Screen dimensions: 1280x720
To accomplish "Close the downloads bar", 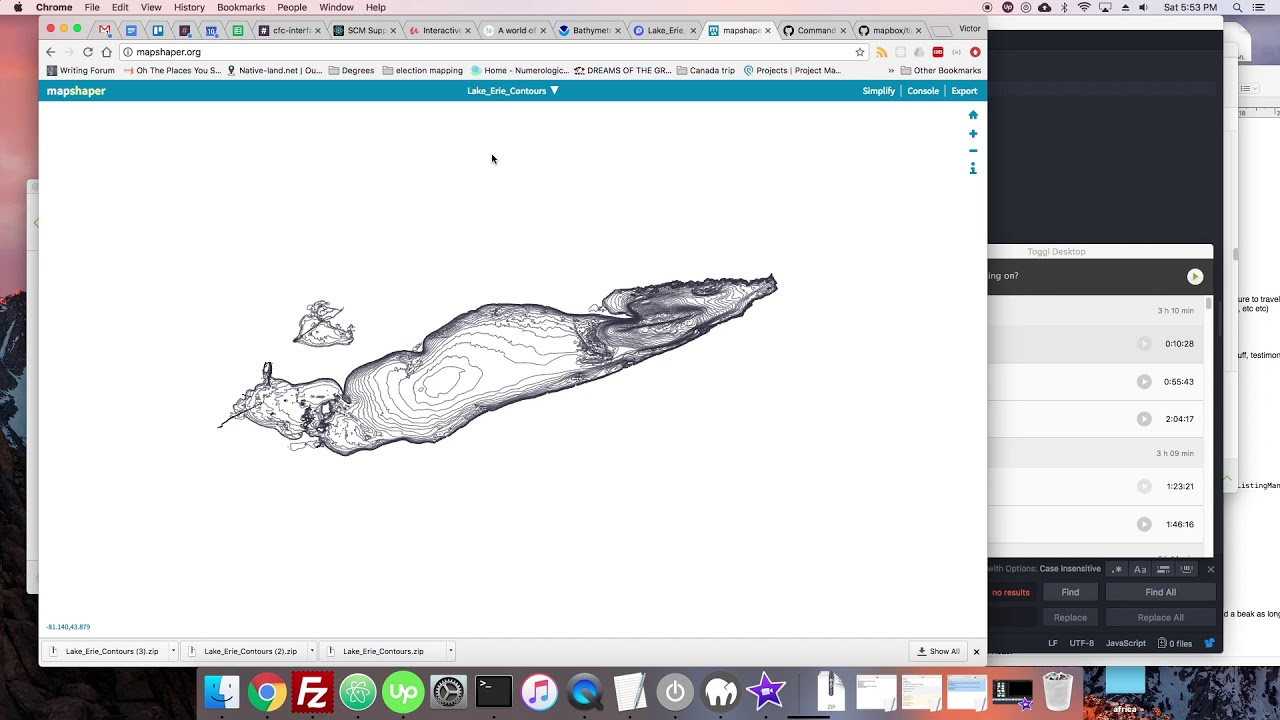I will [977, 652].
